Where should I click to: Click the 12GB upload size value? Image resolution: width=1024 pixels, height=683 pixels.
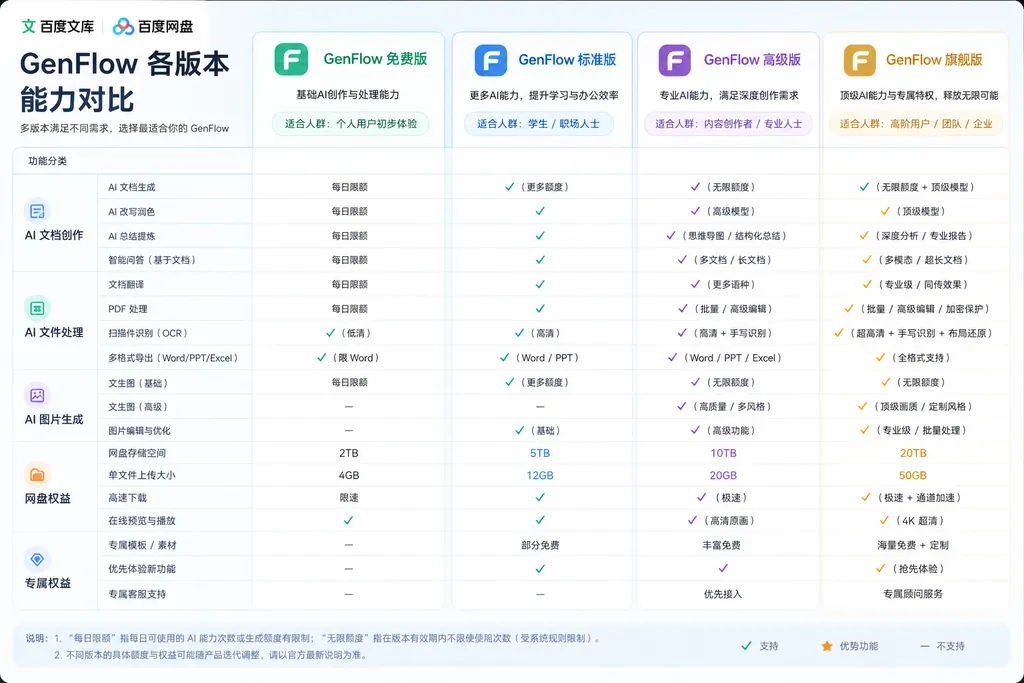(x=540, y=475)
